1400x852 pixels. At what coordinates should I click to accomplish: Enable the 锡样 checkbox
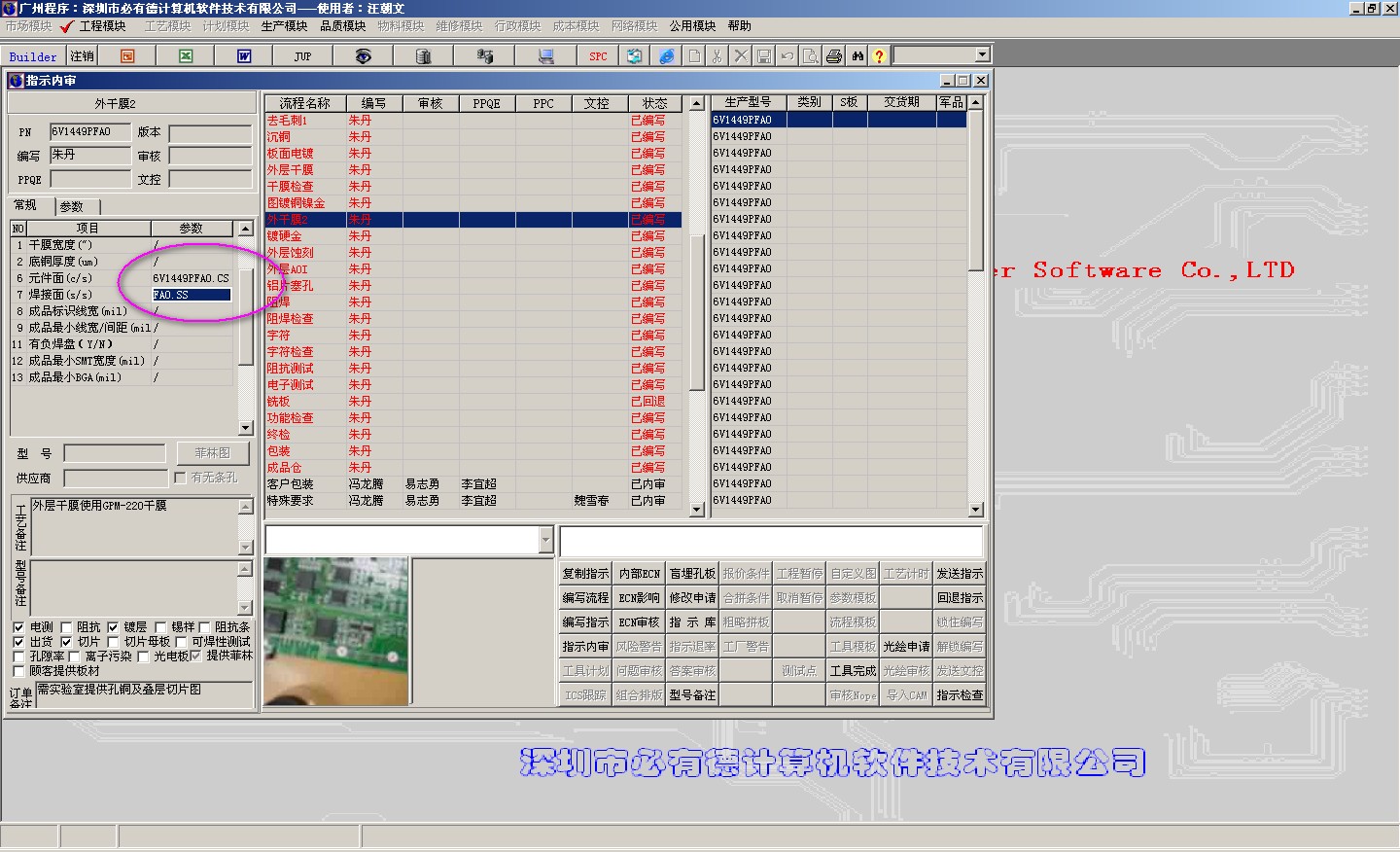point(160,627)
